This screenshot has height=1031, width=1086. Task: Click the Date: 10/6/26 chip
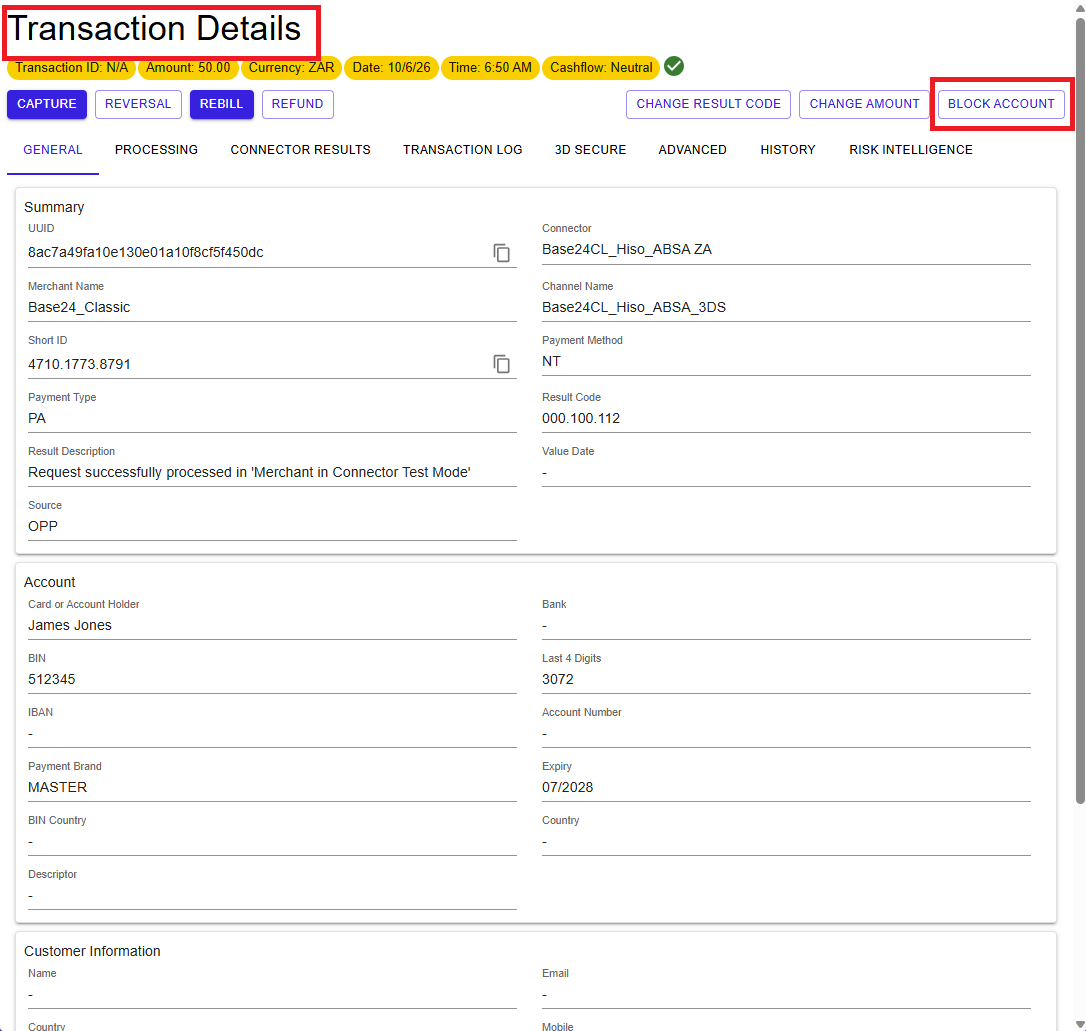point(391,67)
